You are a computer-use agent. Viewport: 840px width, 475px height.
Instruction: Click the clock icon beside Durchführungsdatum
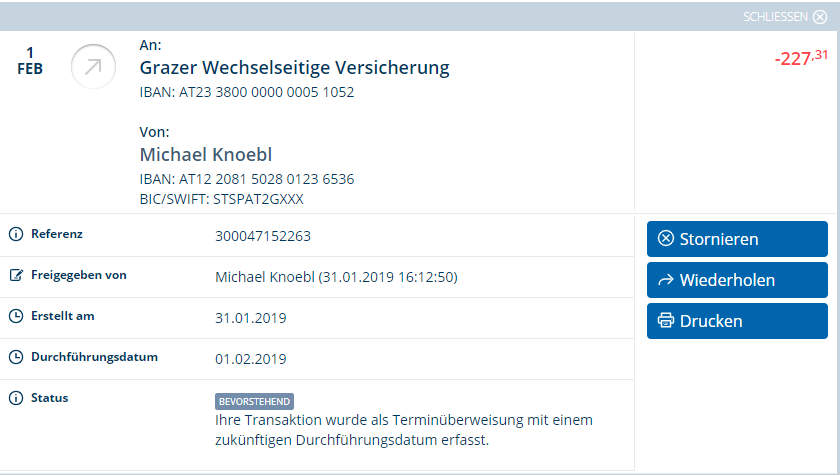pos(16,357)
